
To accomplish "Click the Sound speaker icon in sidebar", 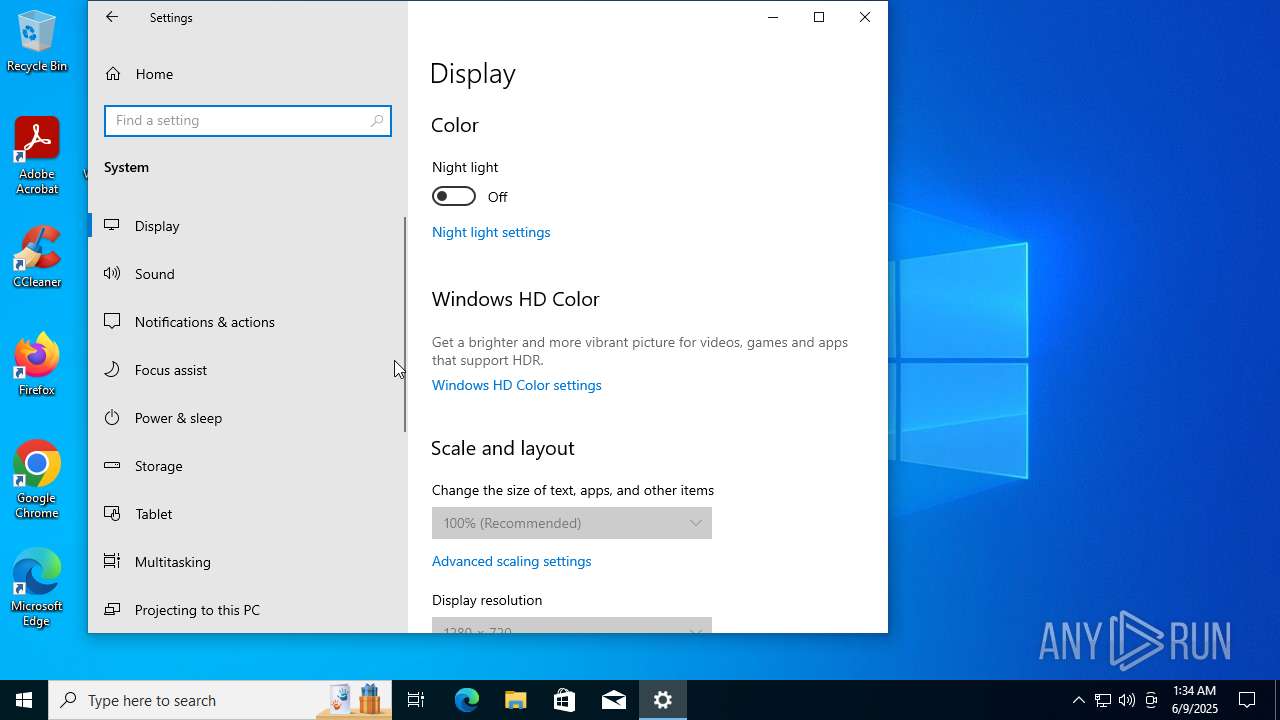I will click(113, 273).
